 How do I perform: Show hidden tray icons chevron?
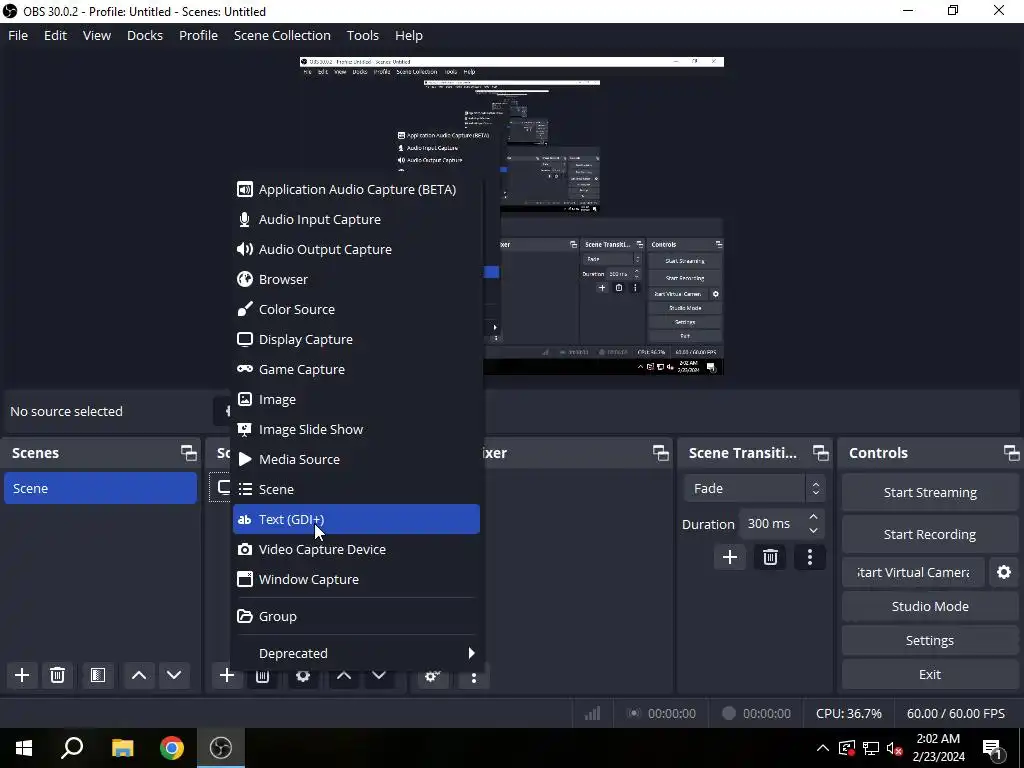click(823, 748)
